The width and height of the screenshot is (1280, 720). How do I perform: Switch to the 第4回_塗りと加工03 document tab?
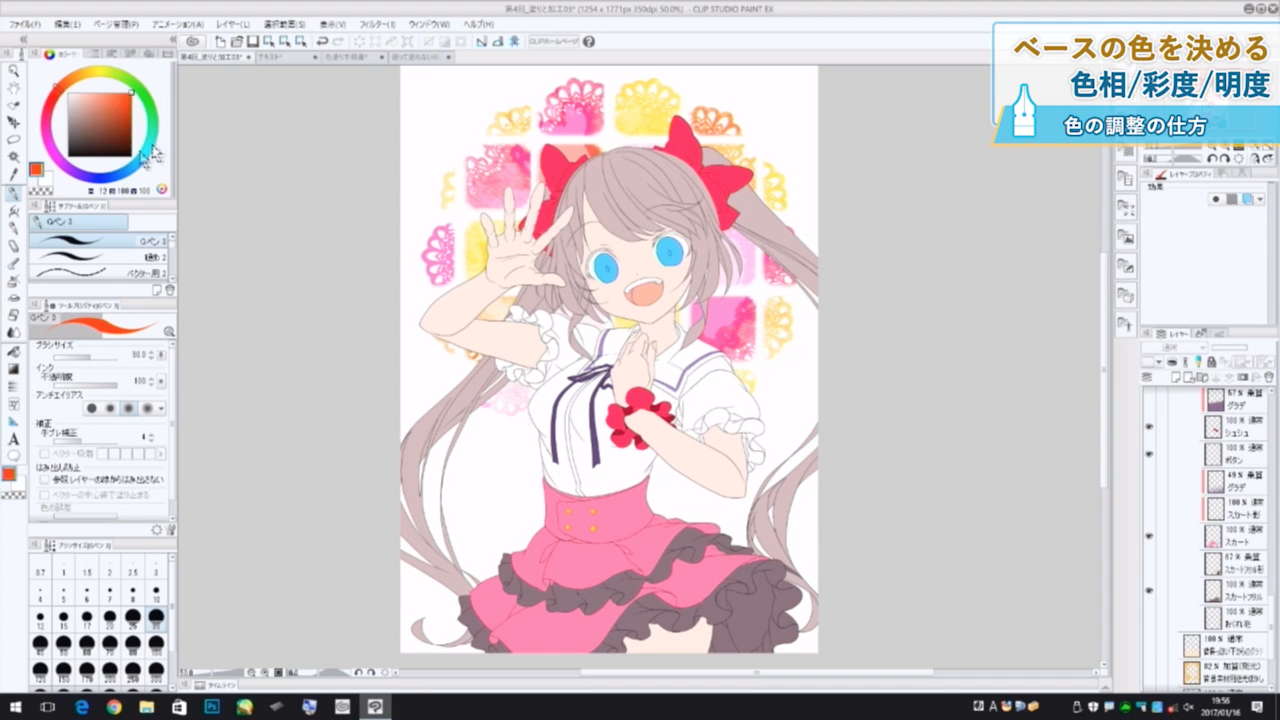point(215,57)
